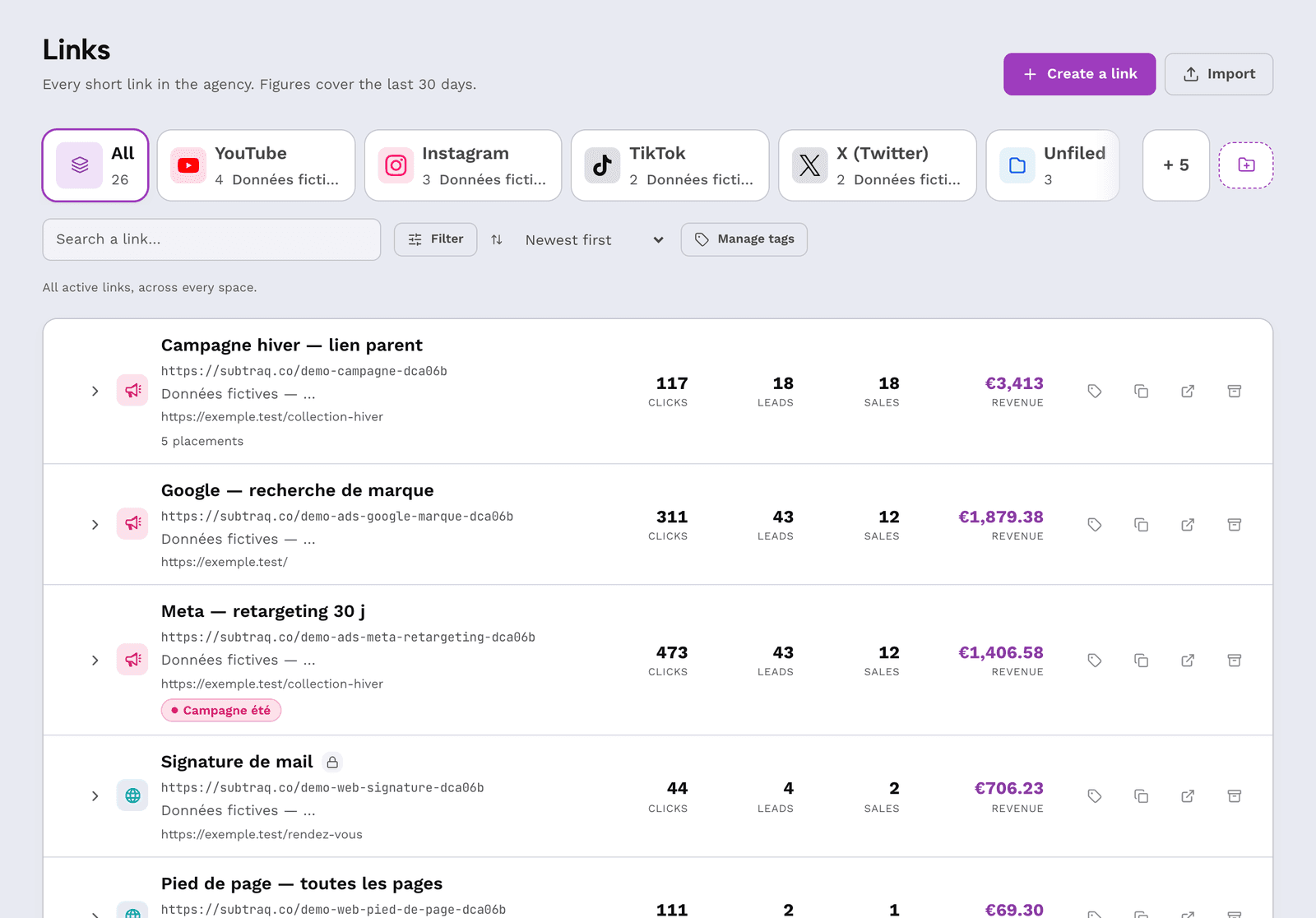The image size is (1316, 918).
Task: Click the Signature de mail globe channel icon
Action: pyautogui.click(x=132, y=795)
